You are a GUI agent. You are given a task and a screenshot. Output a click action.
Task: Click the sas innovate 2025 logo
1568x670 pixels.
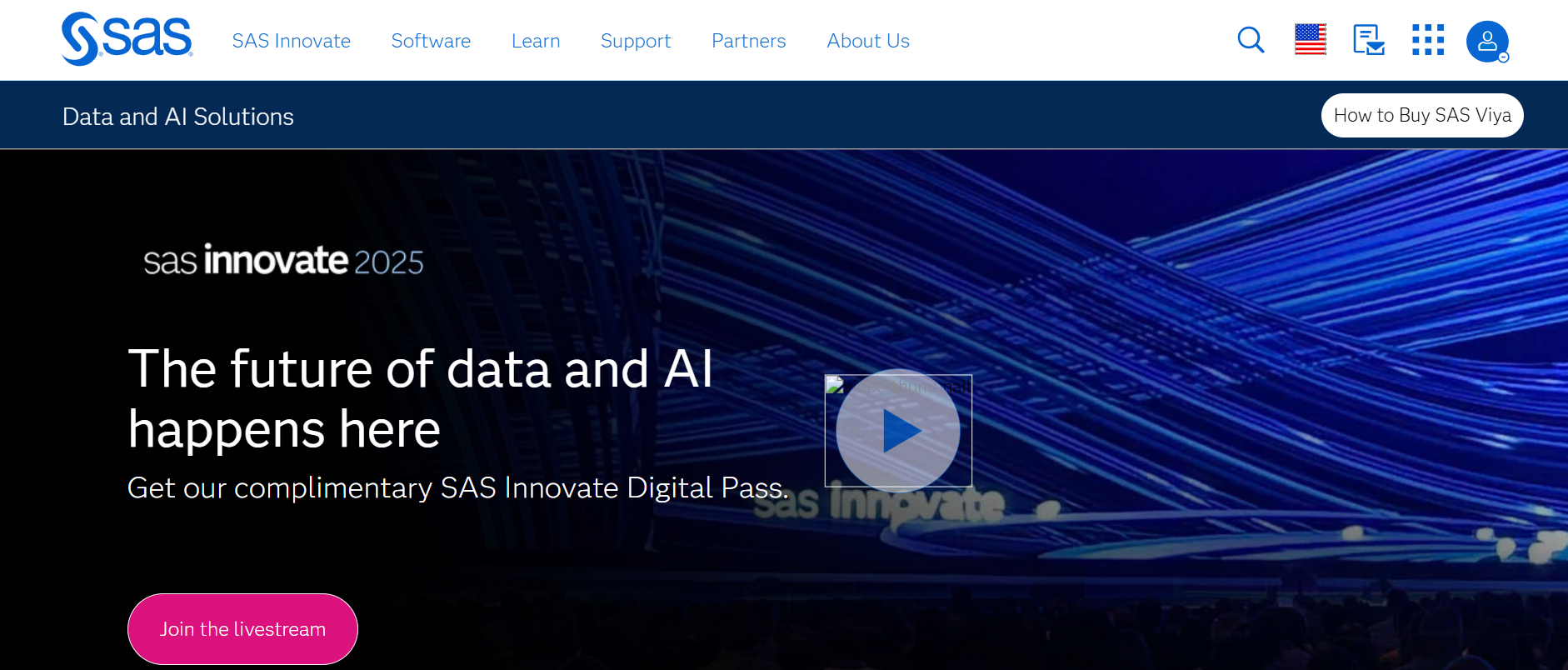click(283, 261)
